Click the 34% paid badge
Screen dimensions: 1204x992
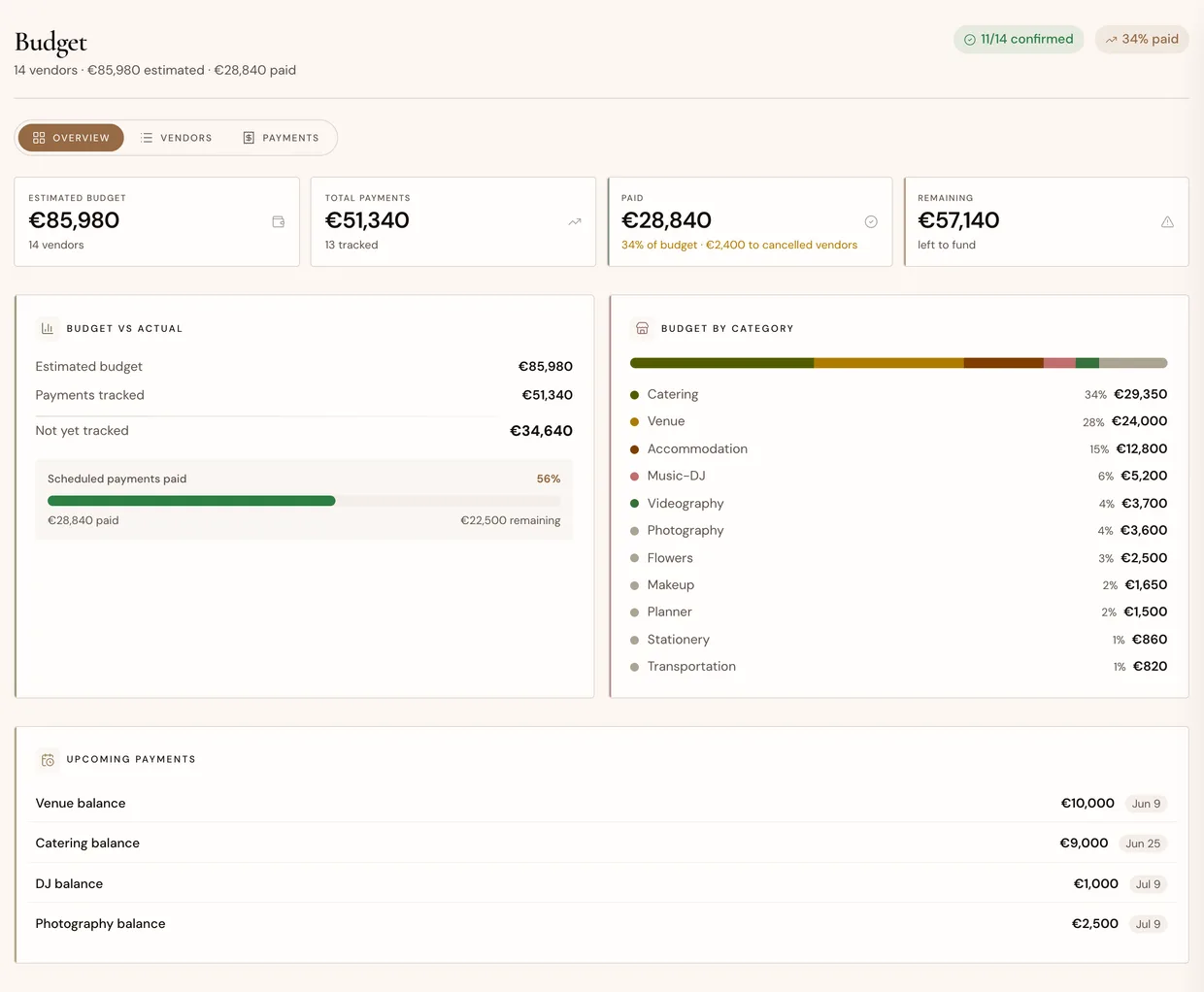(x=1142, y=39)
